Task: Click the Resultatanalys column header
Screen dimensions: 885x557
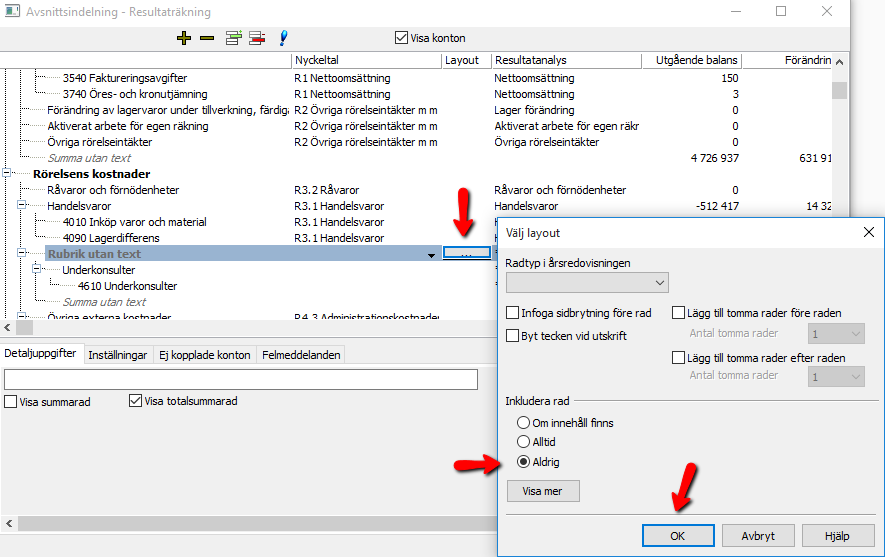Action: 566,60
